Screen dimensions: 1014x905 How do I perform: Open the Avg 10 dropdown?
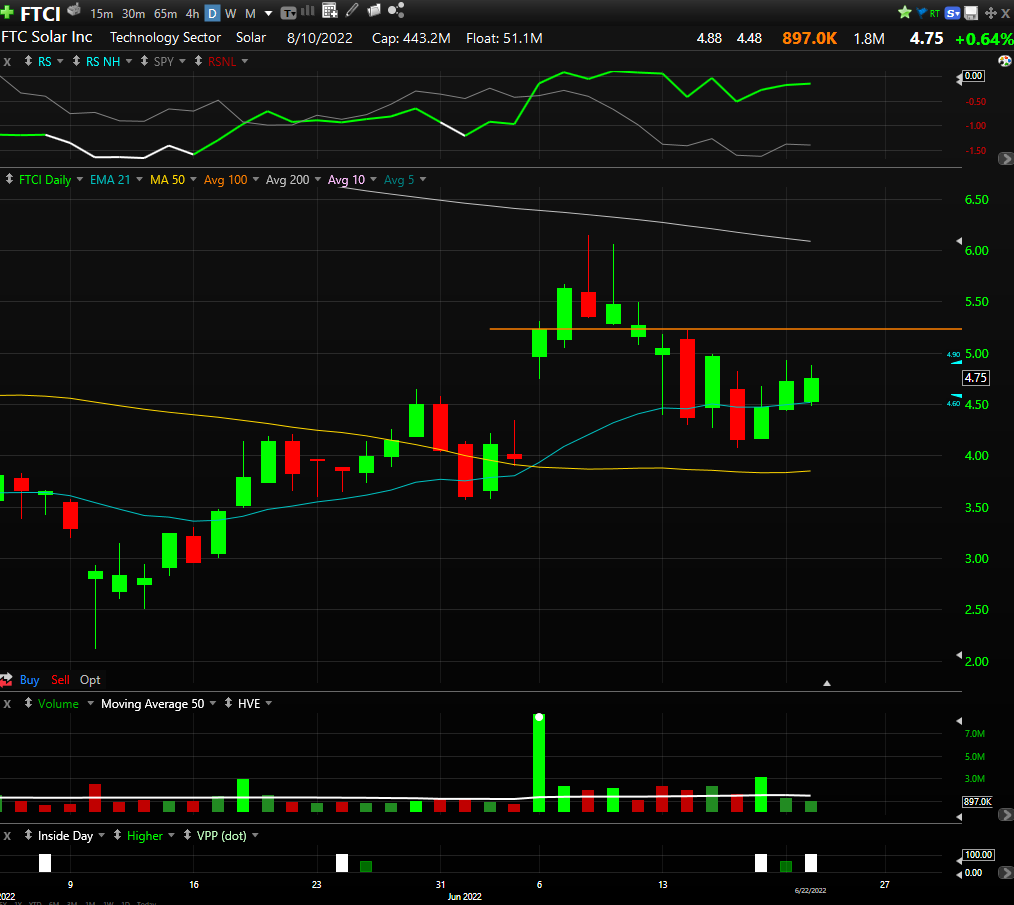pos(373,179)
